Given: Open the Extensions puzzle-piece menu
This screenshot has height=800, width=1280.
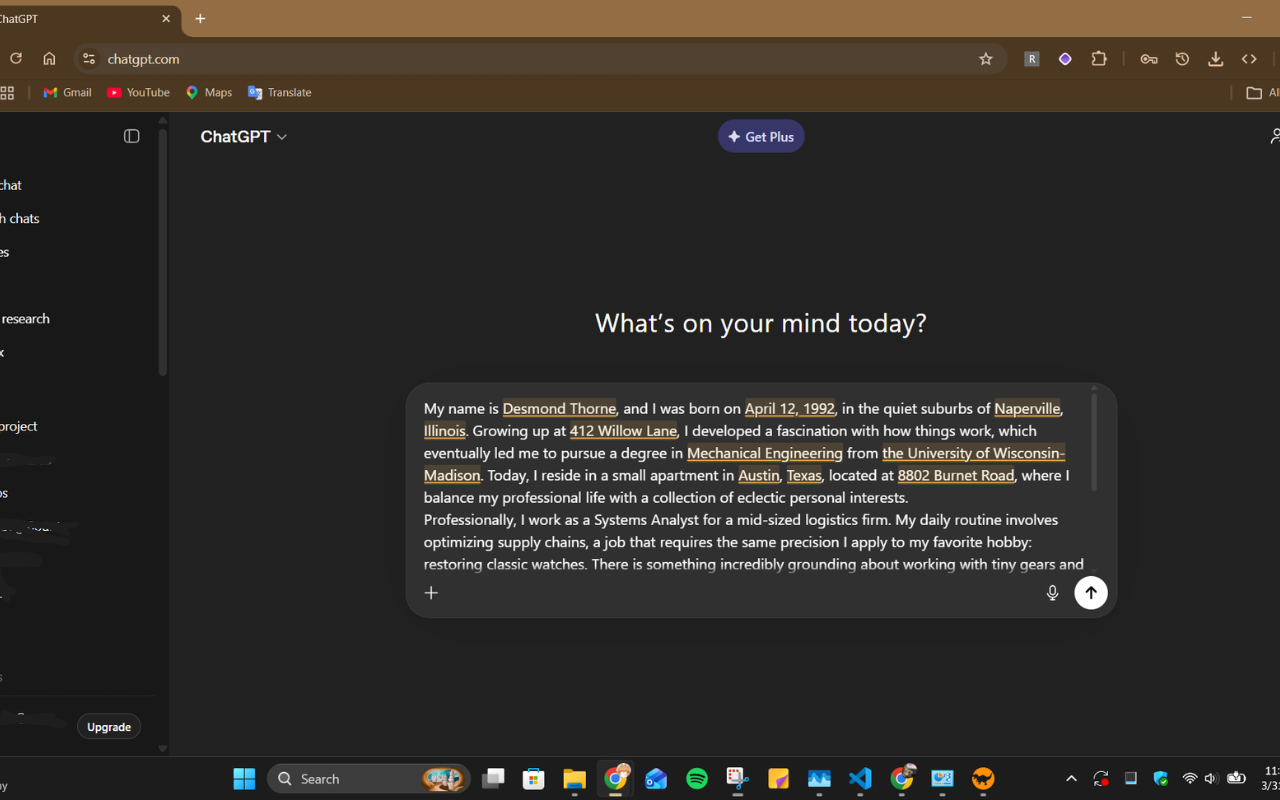Looking at the screenshot, I should click(x=1099, y=59).
